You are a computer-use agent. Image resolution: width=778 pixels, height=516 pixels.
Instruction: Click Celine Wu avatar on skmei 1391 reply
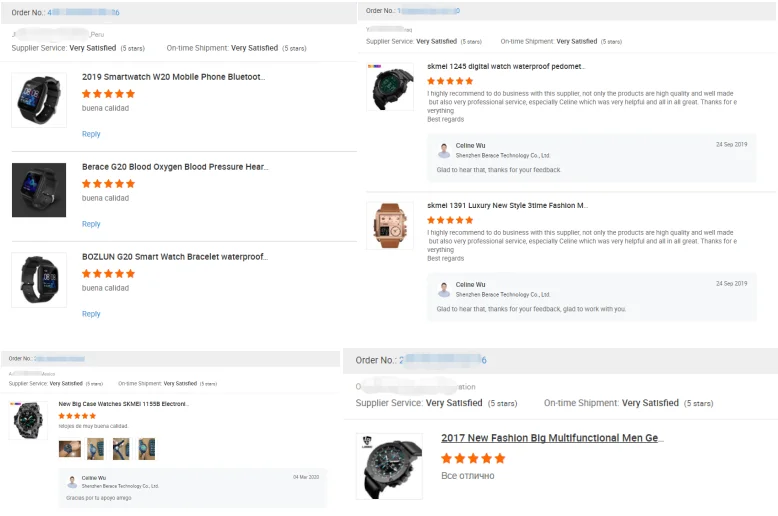[x=444, y=289]
